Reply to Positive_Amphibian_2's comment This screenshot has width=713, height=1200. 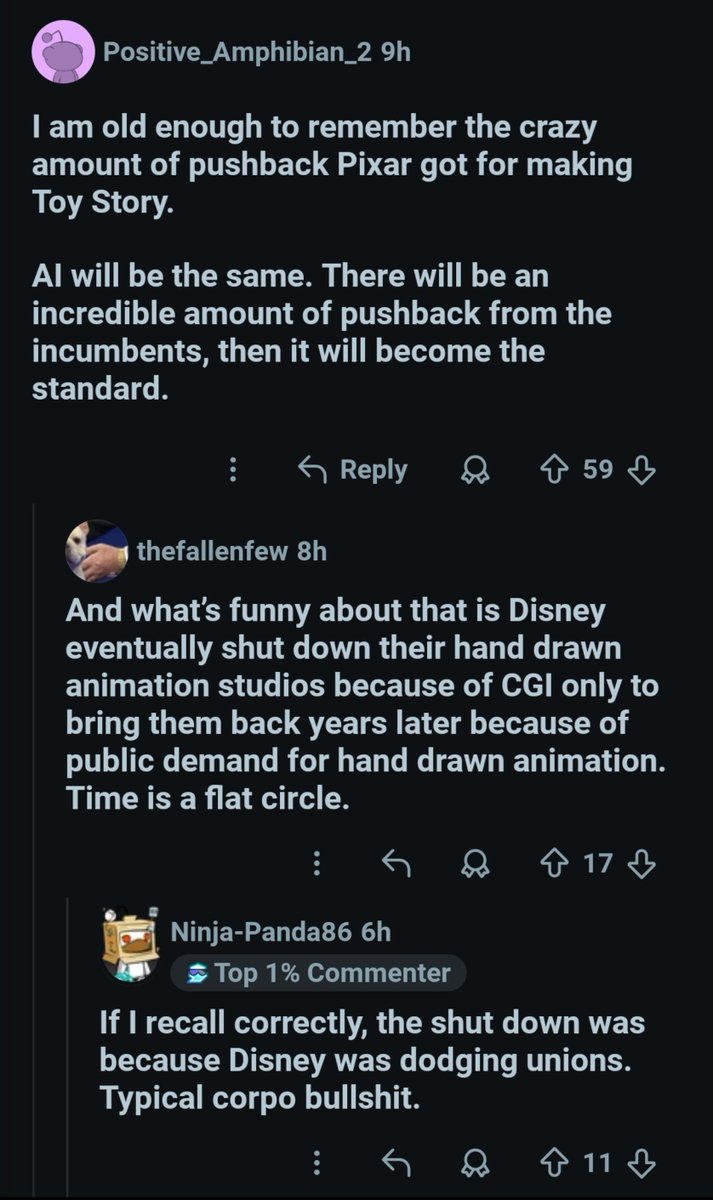pos(354,470)
